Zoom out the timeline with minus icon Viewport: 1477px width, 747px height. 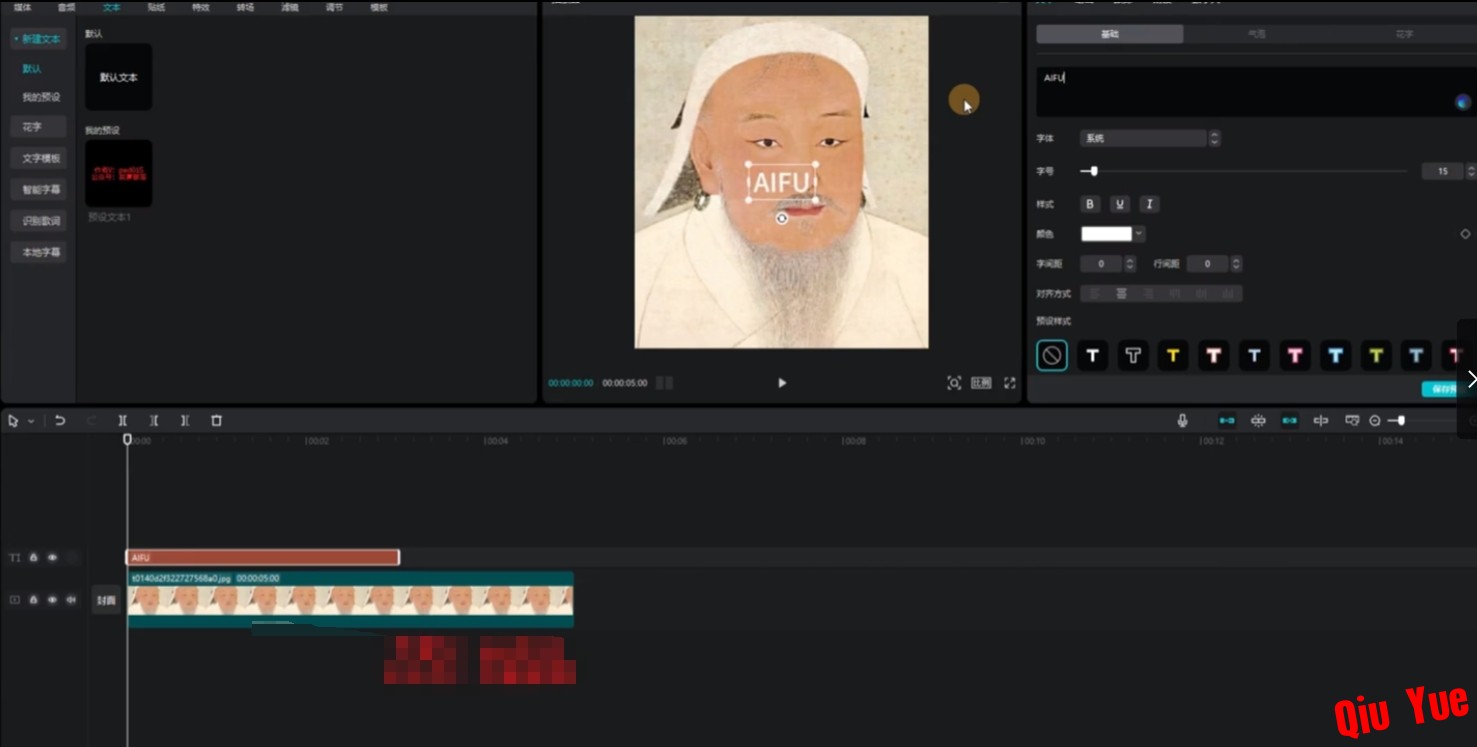1375,421
